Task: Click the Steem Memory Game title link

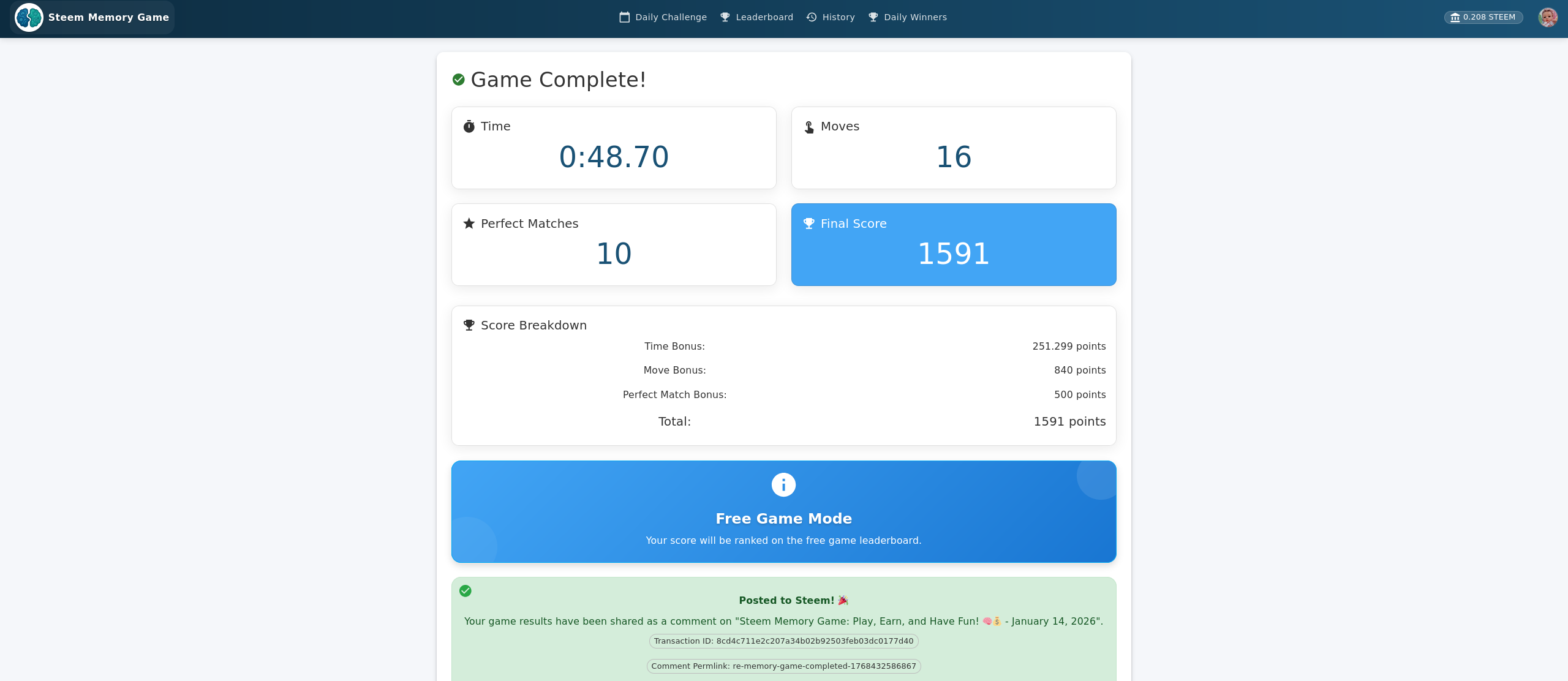Action: pos(108,17)
